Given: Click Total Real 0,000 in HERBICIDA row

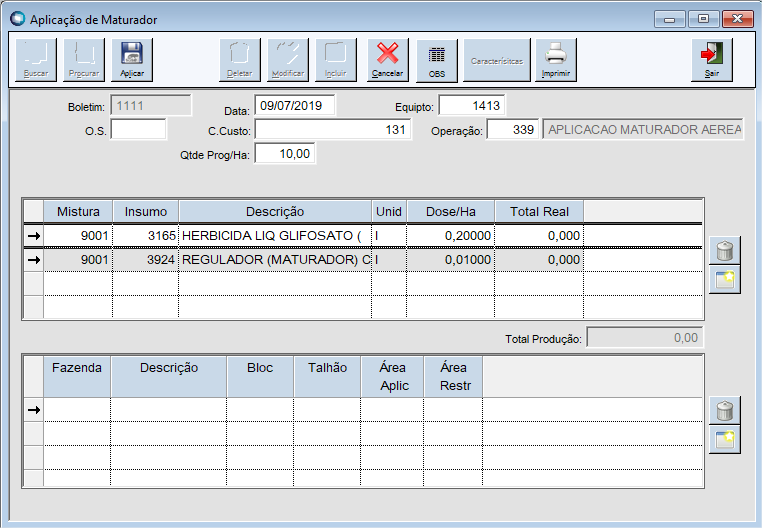Looking at the screenshot, I should coord(539,236).
